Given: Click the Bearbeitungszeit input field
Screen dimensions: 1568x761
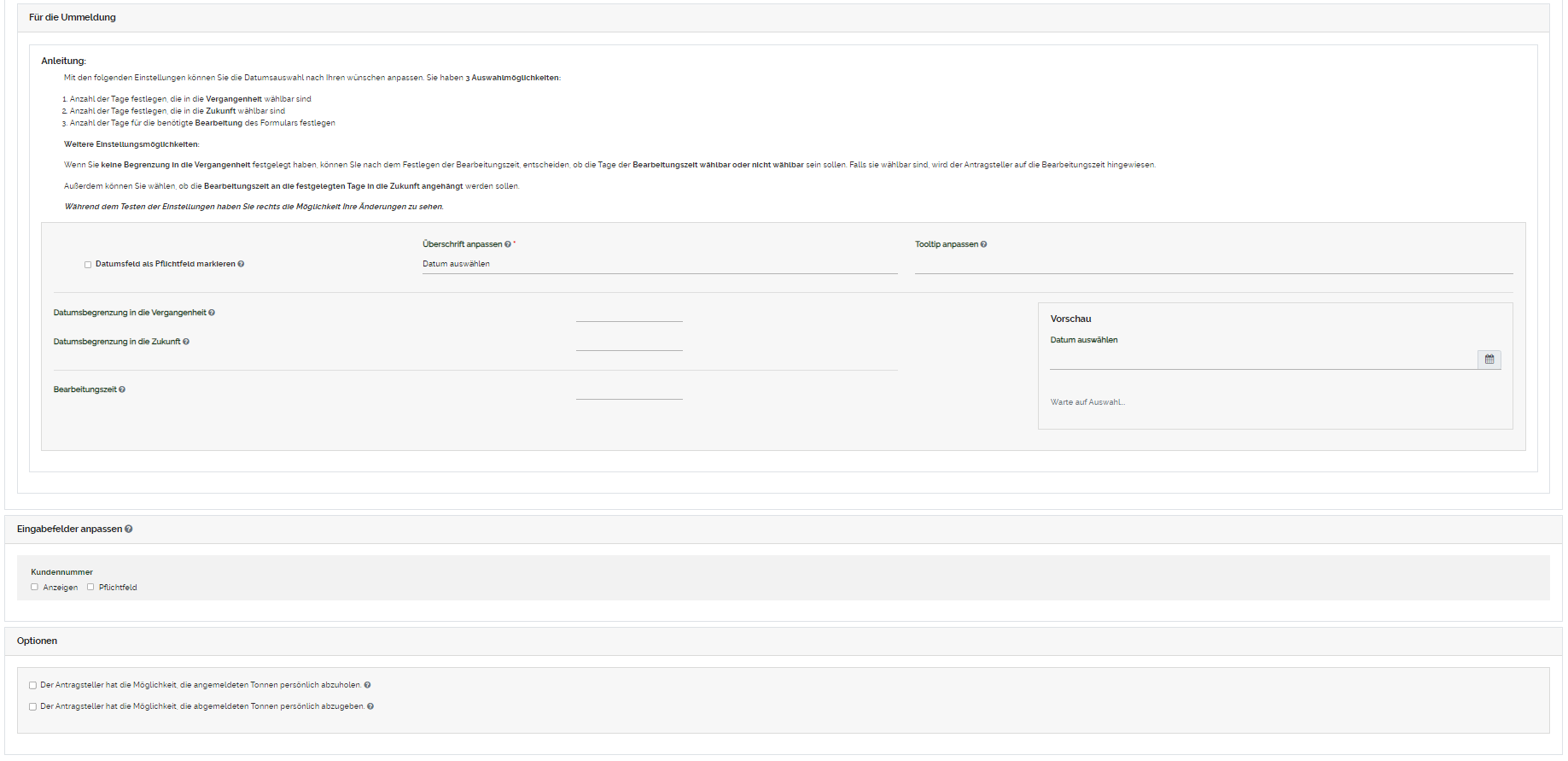Looking at the screenshot, I should [x=629, y=390].
